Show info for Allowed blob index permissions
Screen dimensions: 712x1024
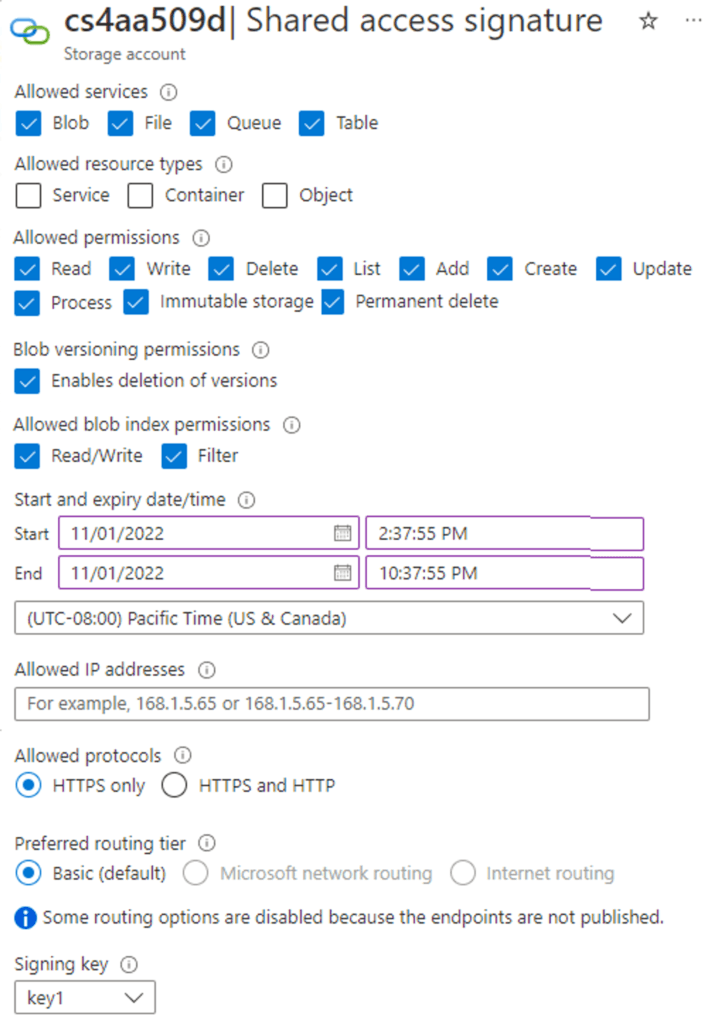pyautogui.click(x=291, y=425)
